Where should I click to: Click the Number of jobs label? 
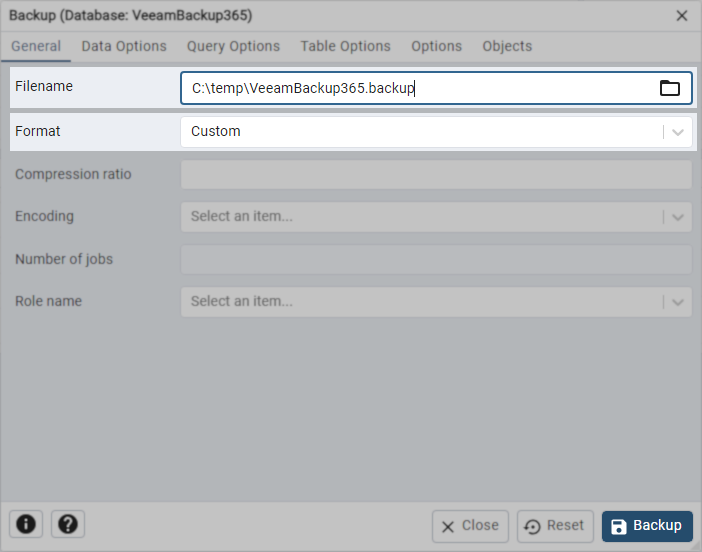[x=64, y=259]
